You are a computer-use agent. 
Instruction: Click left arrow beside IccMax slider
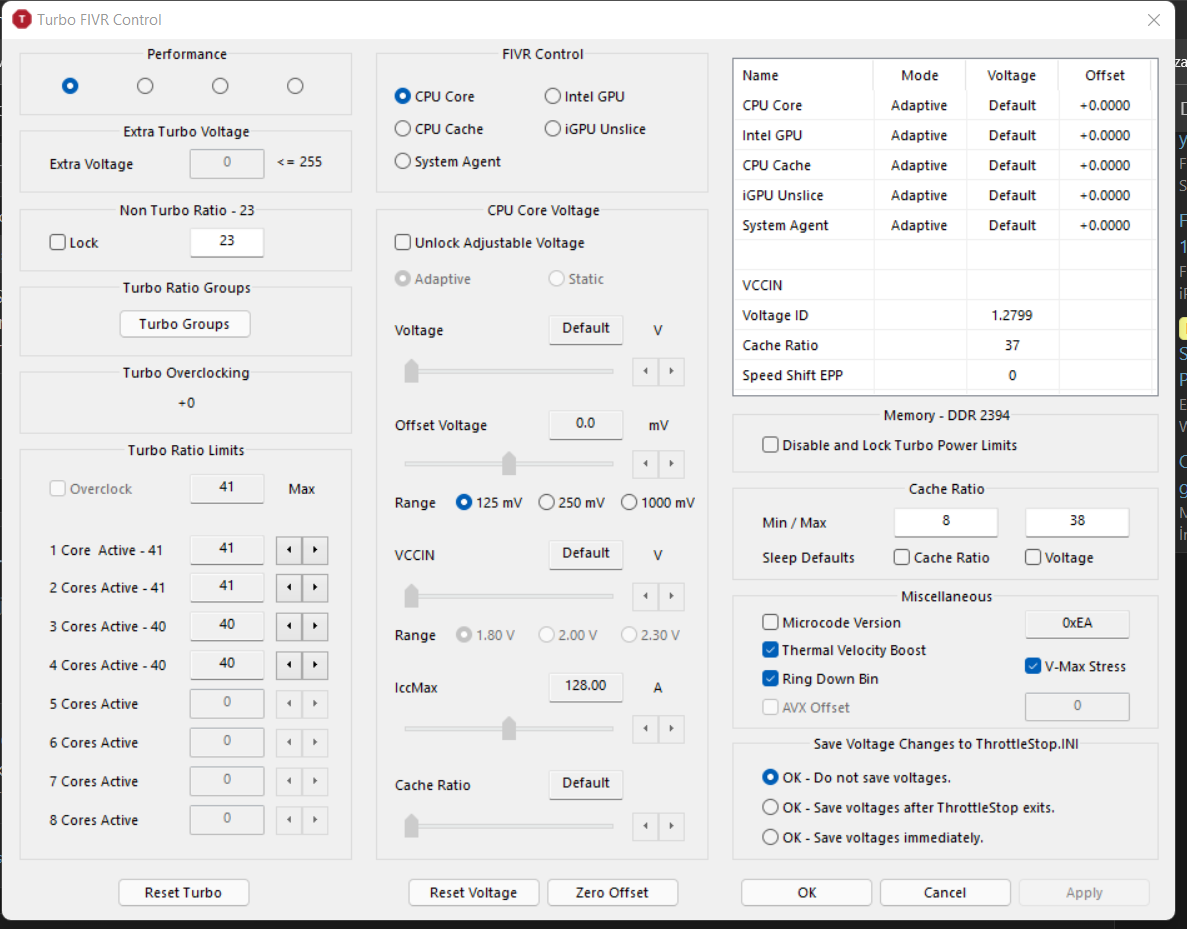[x=646, y=728]
